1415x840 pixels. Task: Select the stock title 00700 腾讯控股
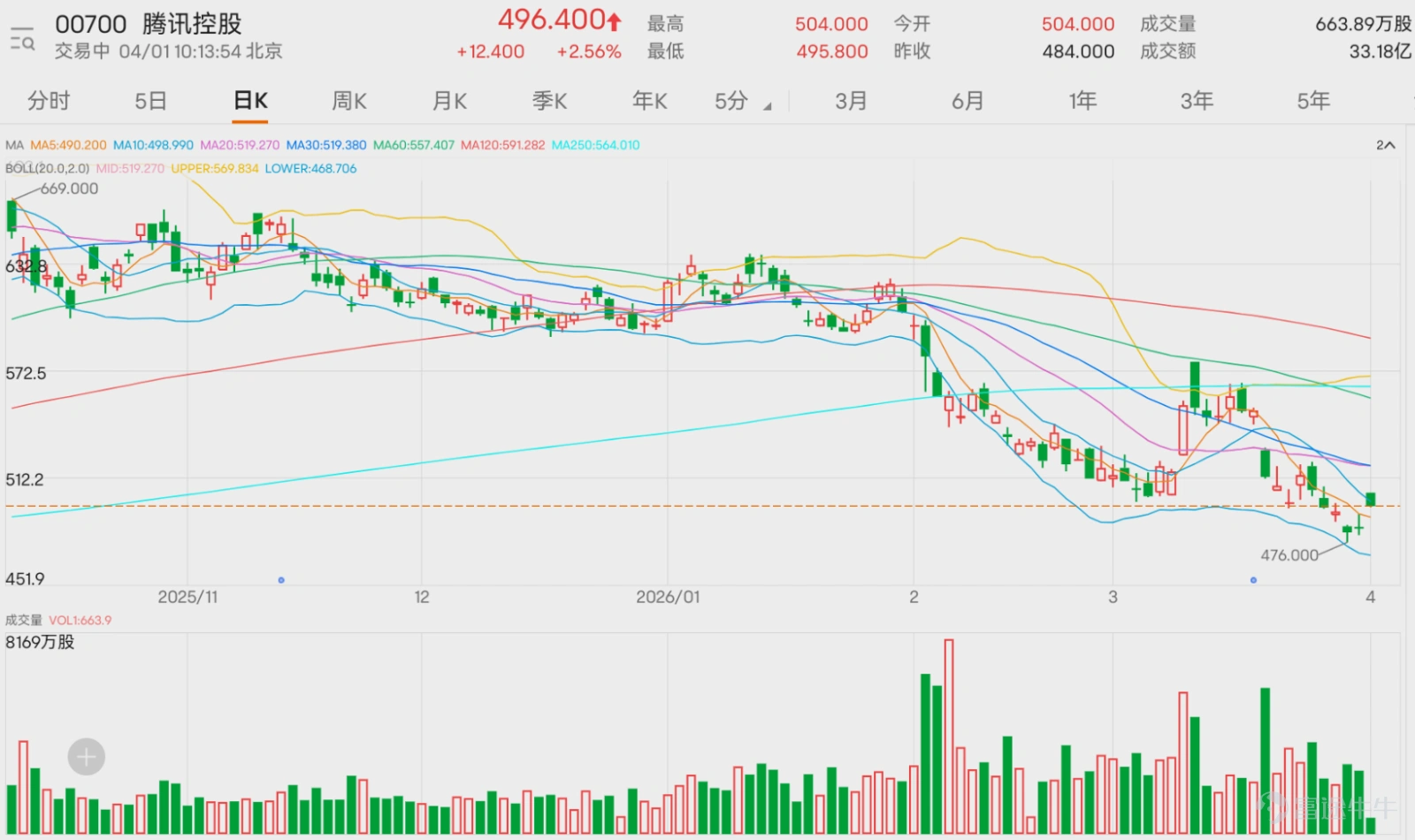click(x=149, y=23)
